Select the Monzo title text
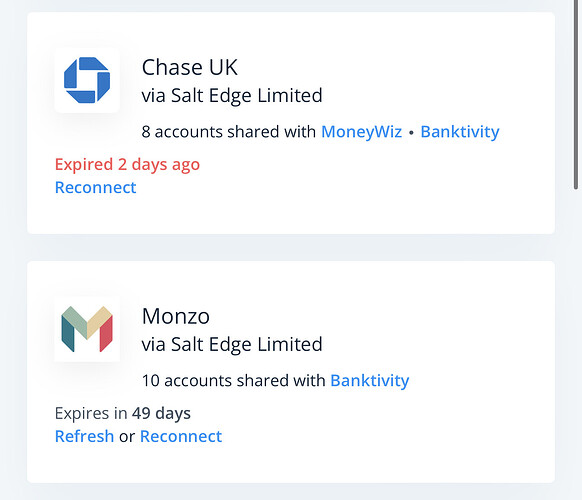Image resolution: width=582 pixels, height=500 pixels. pos(176,316)
